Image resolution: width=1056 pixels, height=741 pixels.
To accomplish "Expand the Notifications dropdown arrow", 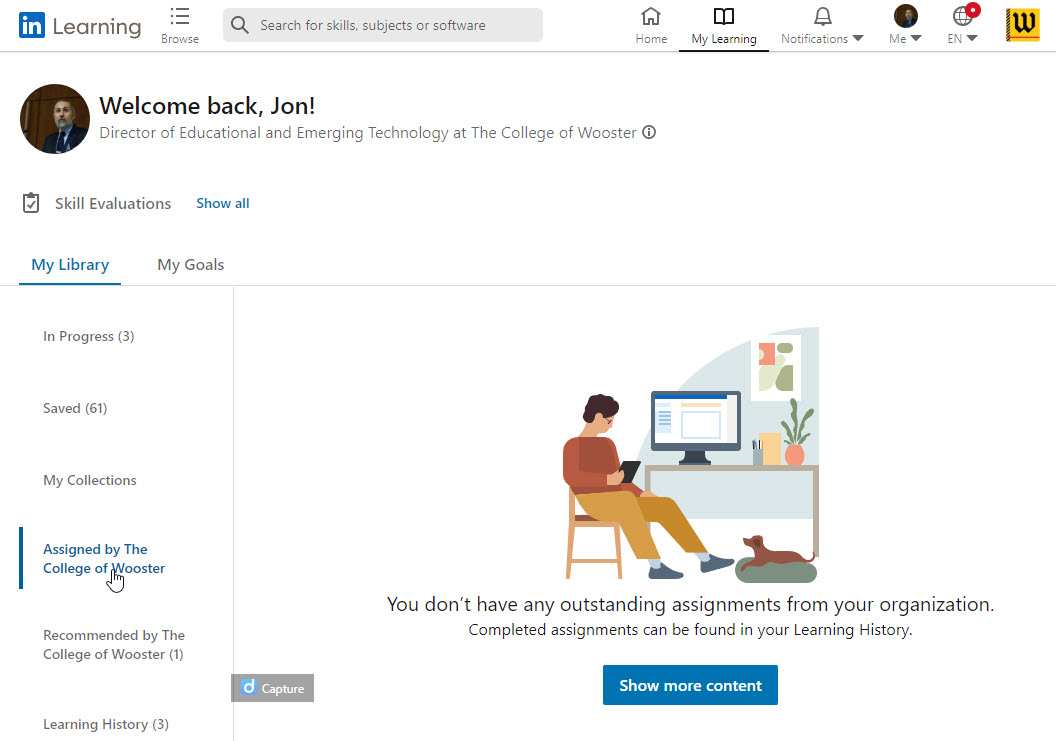I will (858, 39).
